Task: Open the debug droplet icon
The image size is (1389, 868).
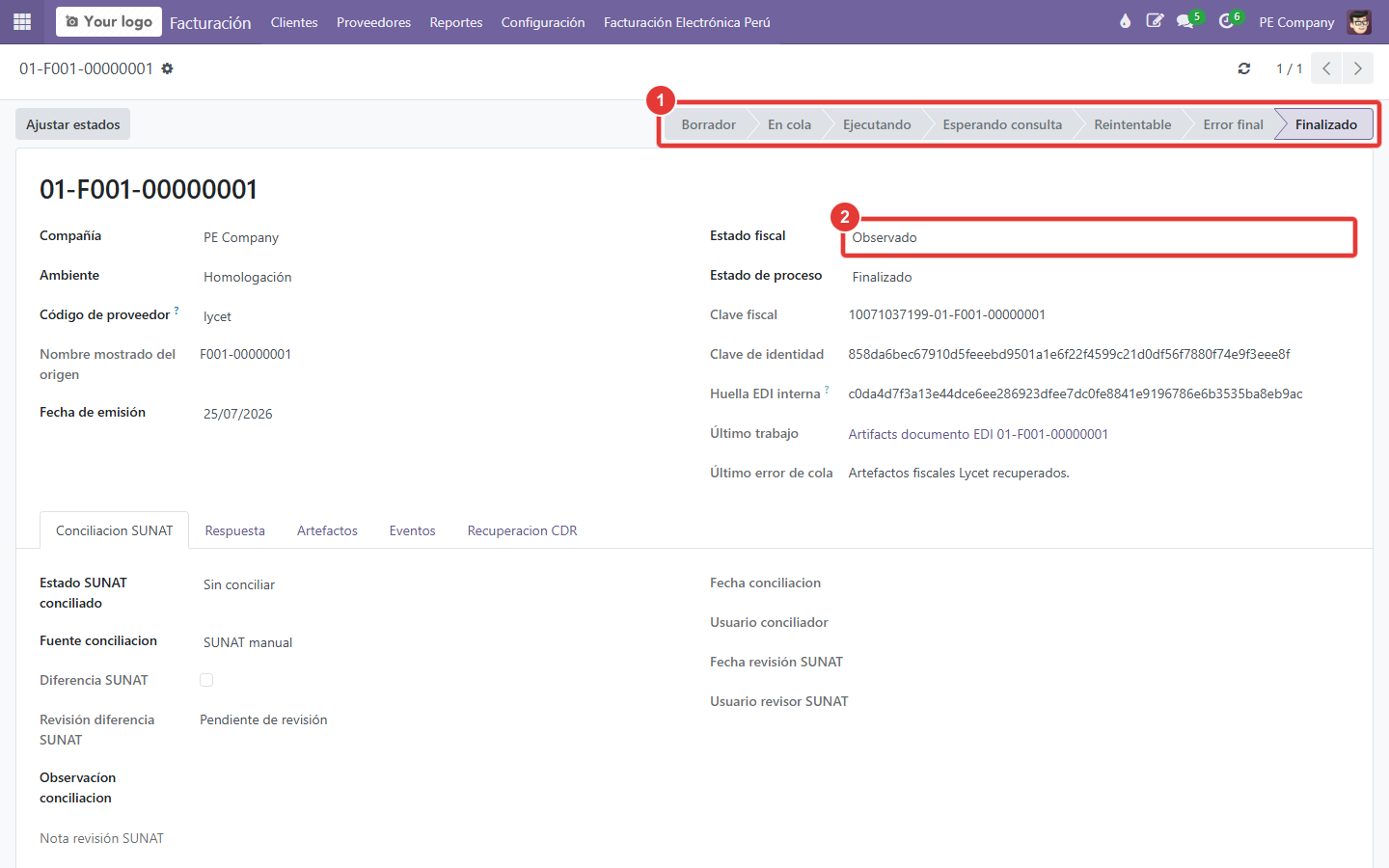Action: click(1125, 21)
